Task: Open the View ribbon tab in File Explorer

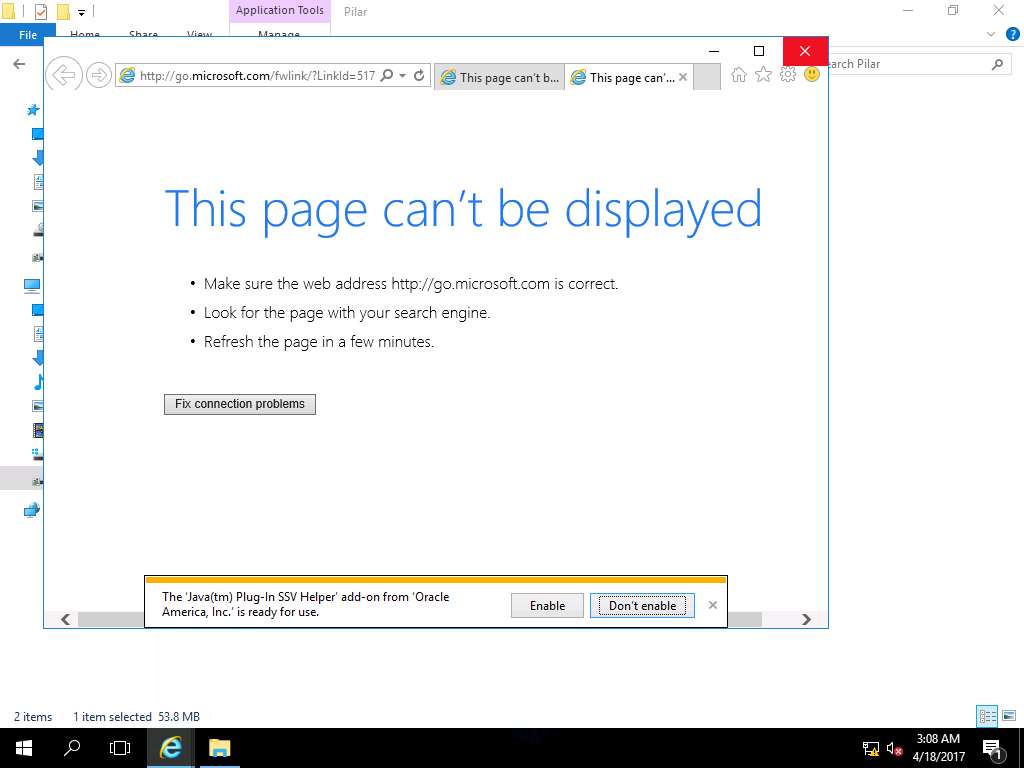Action: pos(199,35)
